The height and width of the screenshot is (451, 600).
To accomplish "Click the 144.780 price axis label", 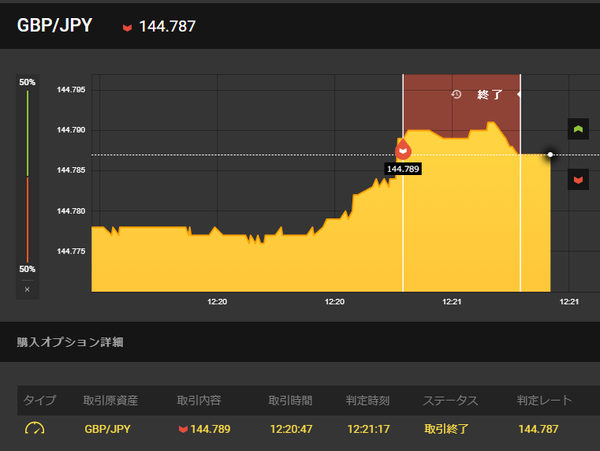I will click(71, 211).
